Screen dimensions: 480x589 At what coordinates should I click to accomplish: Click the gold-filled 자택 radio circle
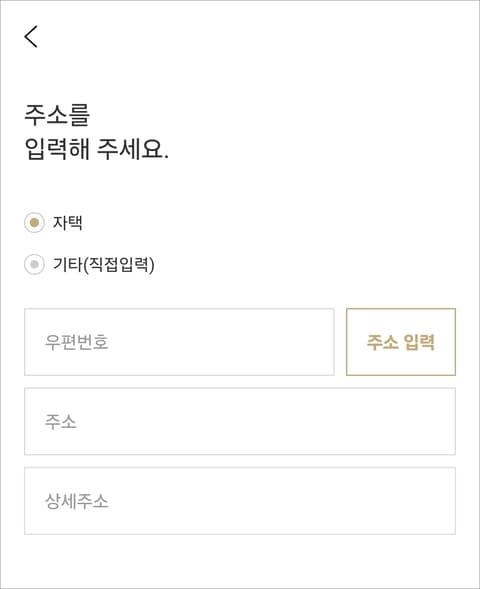point(34,223)
